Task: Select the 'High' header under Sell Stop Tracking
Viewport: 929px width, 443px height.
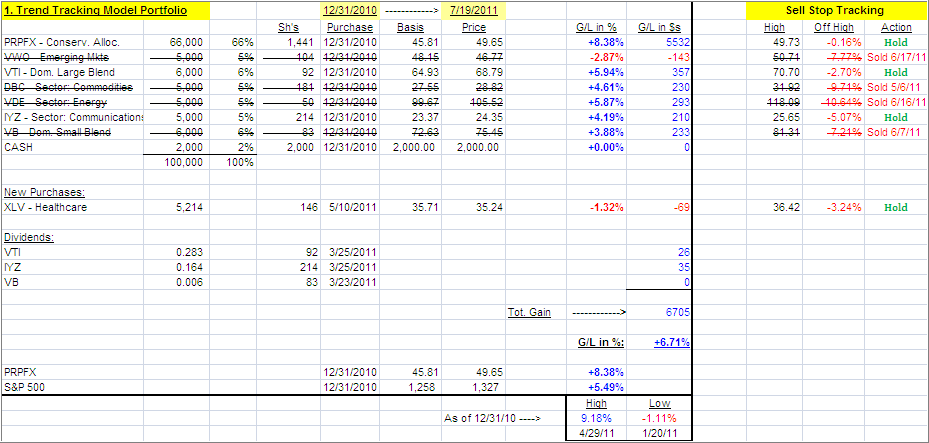Action: [x=774, y=27]
